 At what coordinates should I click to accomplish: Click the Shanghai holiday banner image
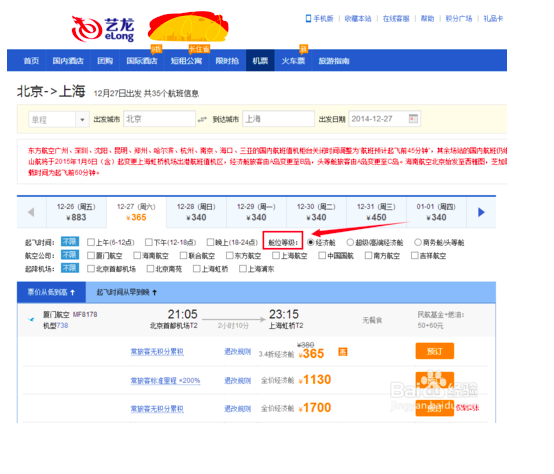coord(188,27)
